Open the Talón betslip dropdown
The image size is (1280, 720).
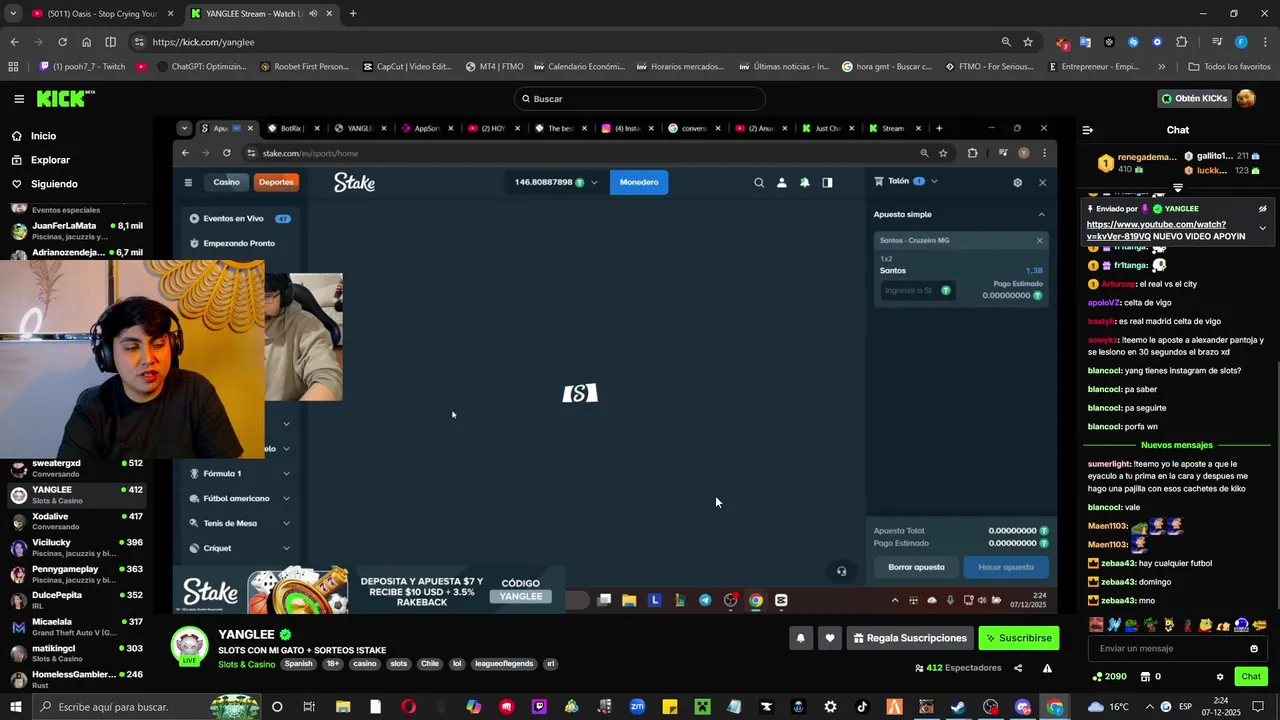pos(906,181)
